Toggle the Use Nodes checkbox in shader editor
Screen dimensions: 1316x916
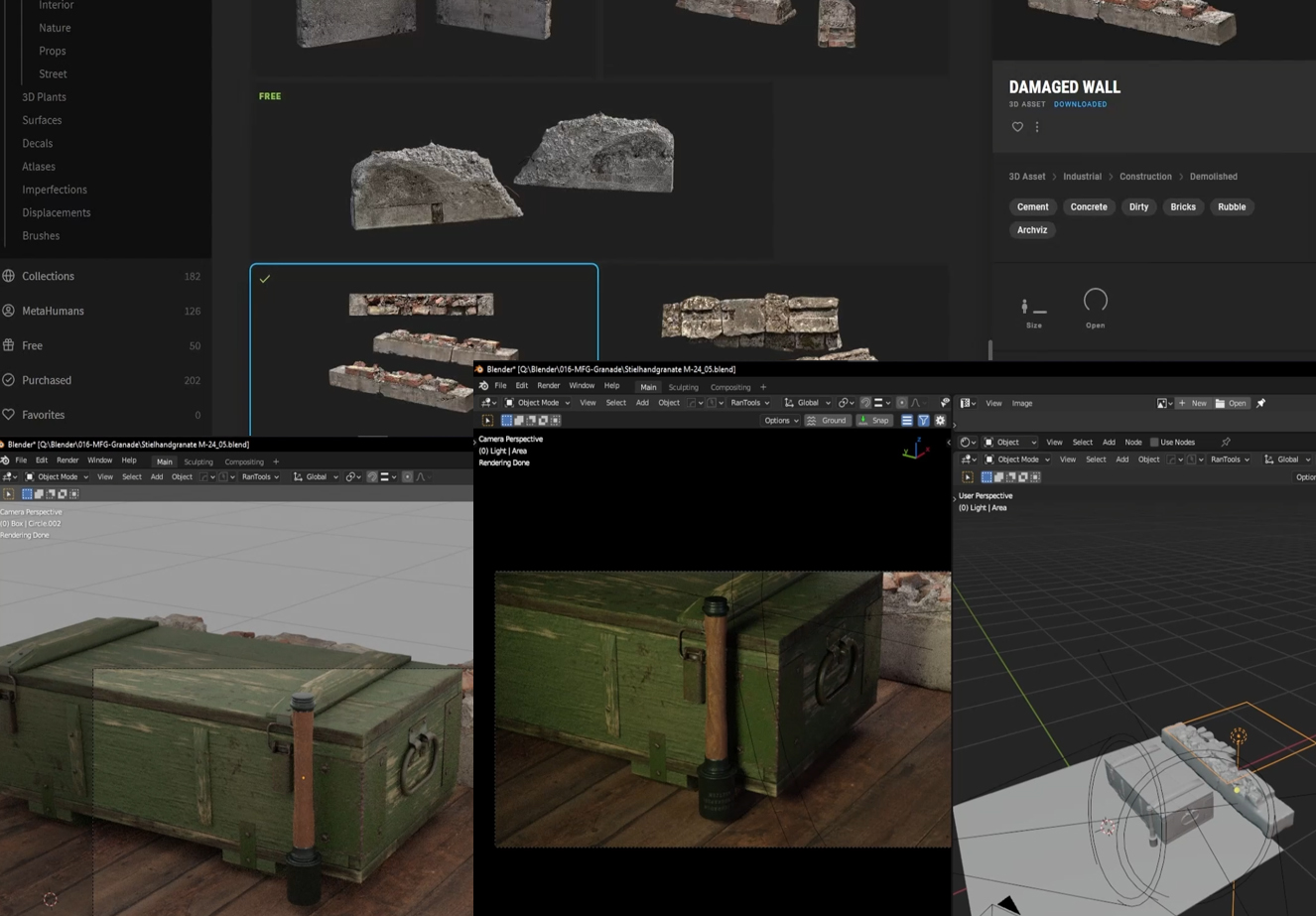tap(1154, 443)
